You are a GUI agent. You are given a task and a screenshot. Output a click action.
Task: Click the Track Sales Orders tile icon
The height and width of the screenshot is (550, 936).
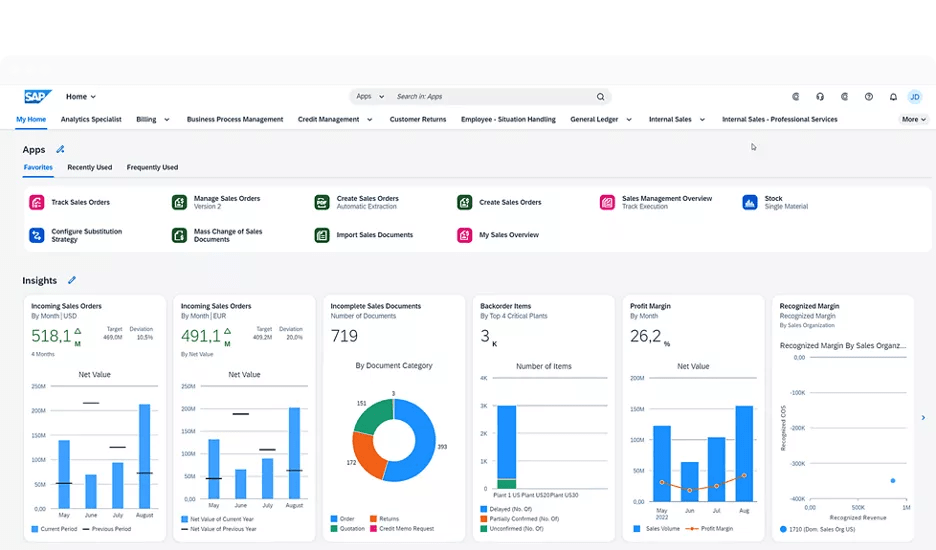click(36, 203)
